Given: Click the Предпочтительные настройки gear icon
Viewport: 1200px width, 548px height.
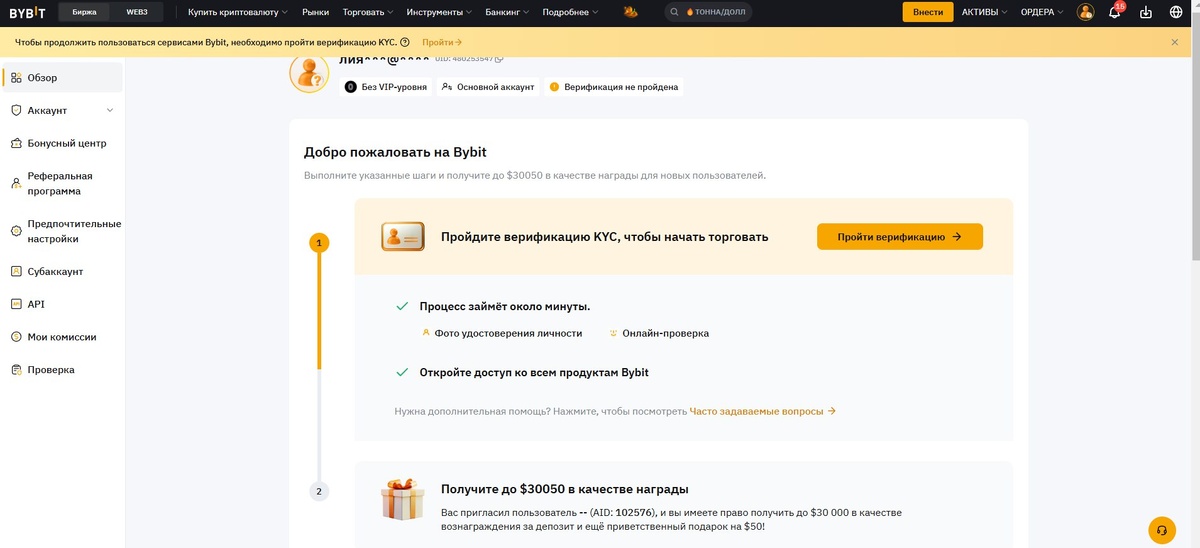Looking at the screenshot, I should pos(16,231).
